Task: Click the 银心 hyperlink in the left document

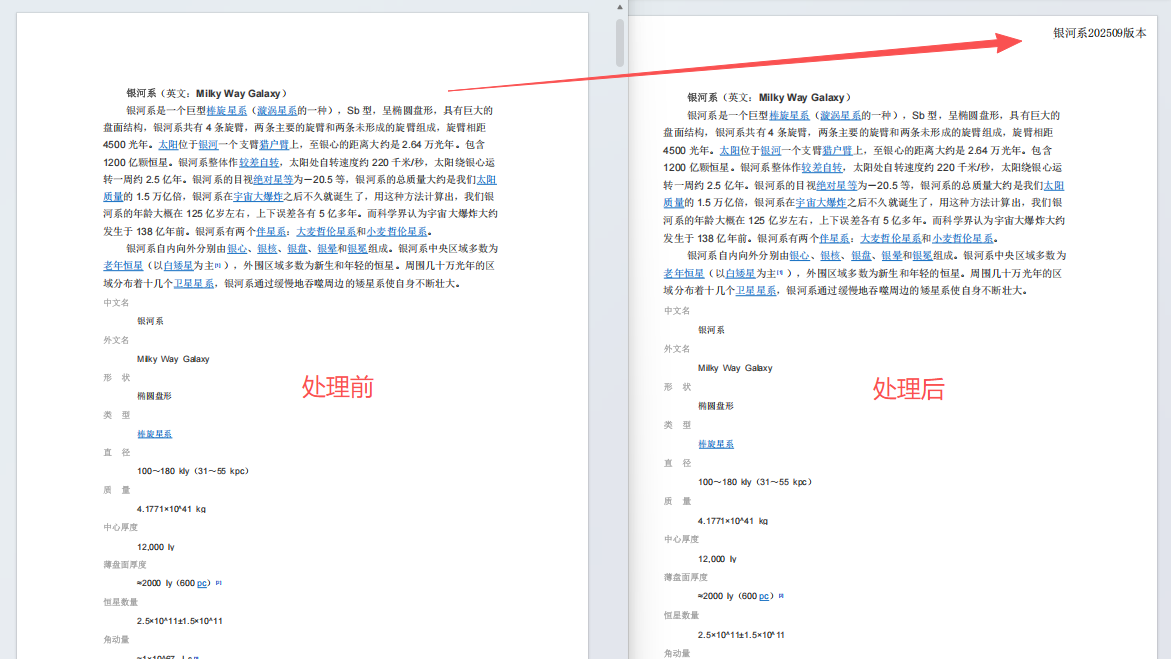Action: coord(237,249)
